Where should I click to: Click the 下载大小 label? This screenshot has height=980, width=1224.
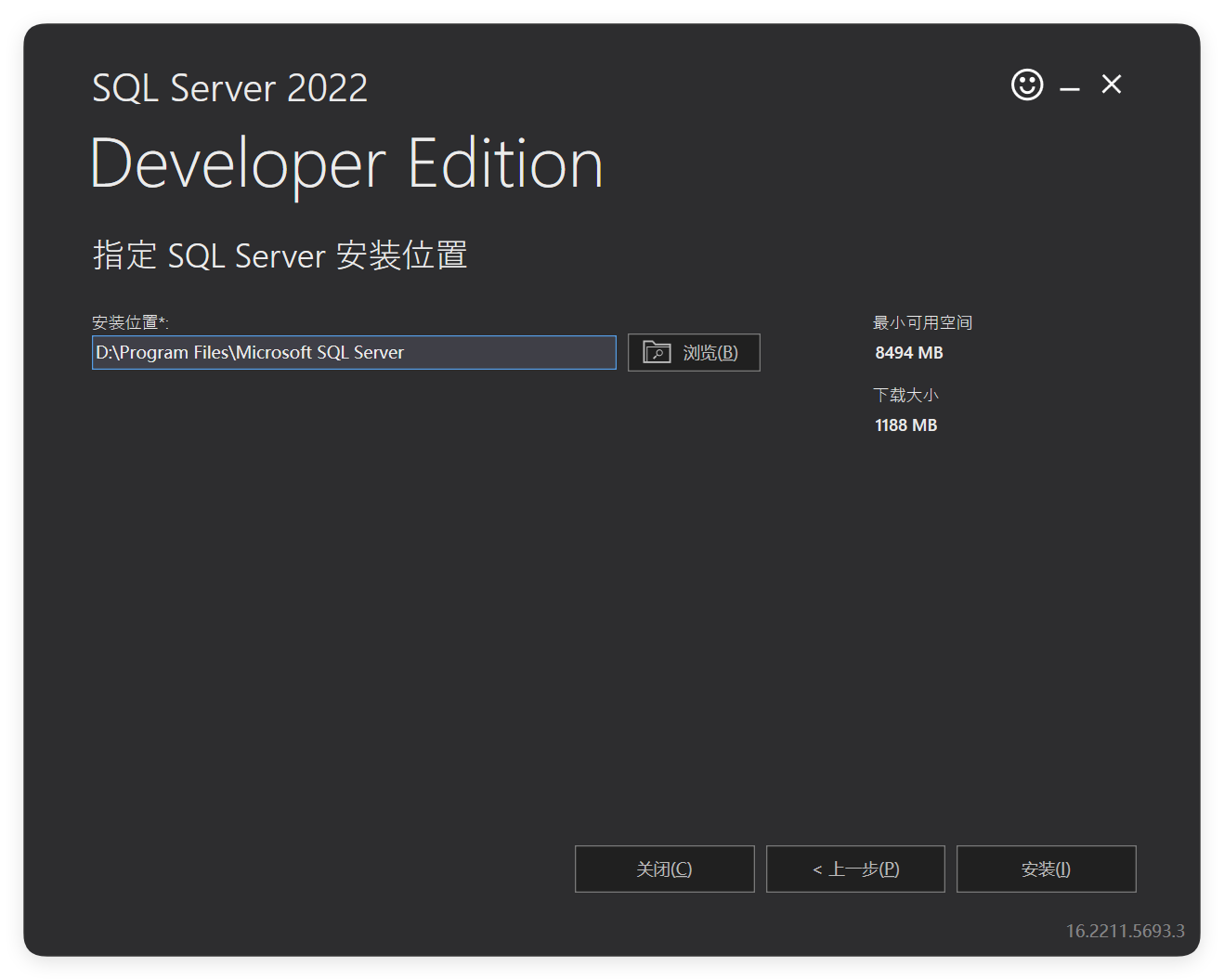pyautogui.click(x=905, y=395)
